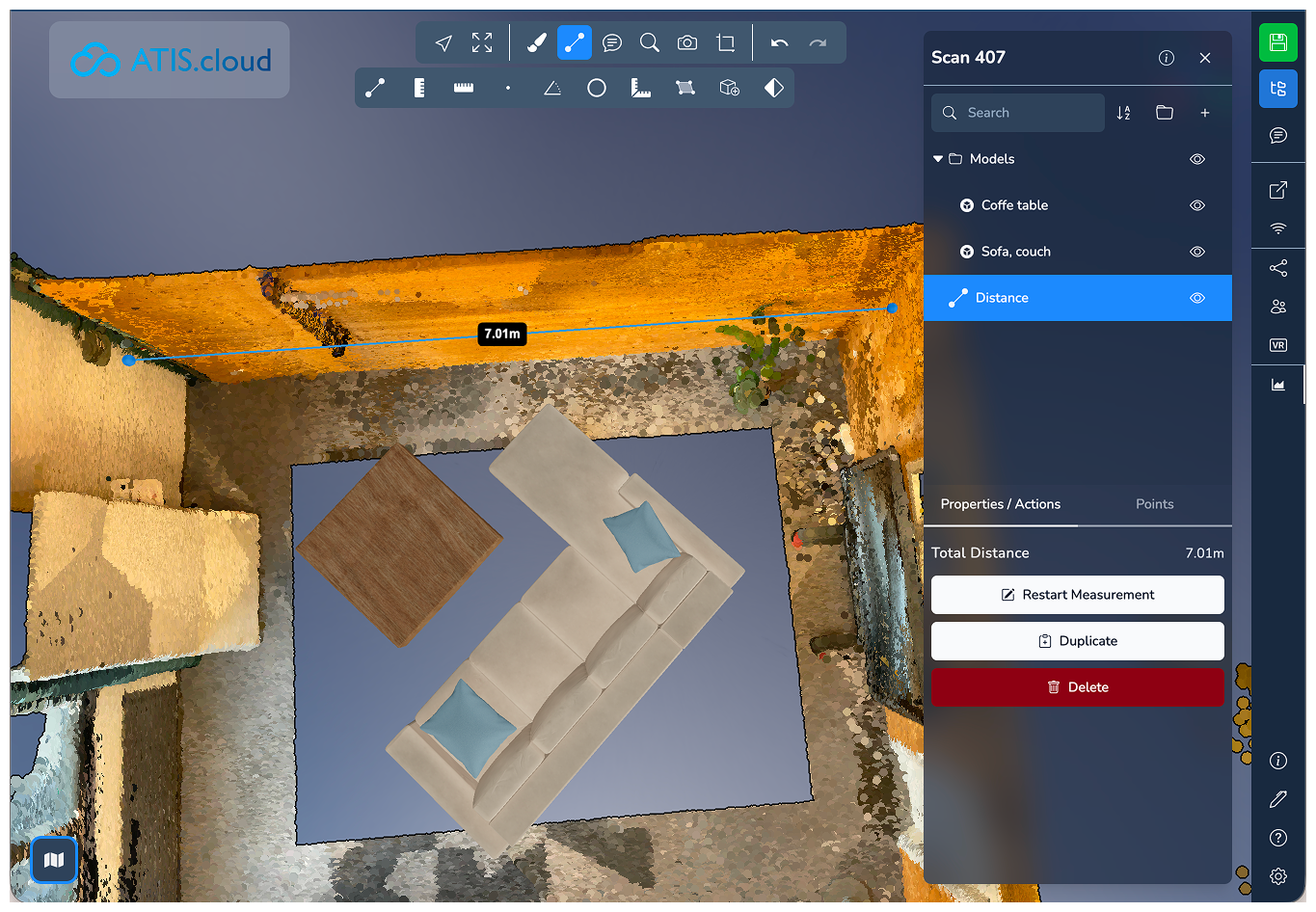The image size is (1316, 912).
Task: Open the share panel in the sidebar
Action: (1277, 267)
